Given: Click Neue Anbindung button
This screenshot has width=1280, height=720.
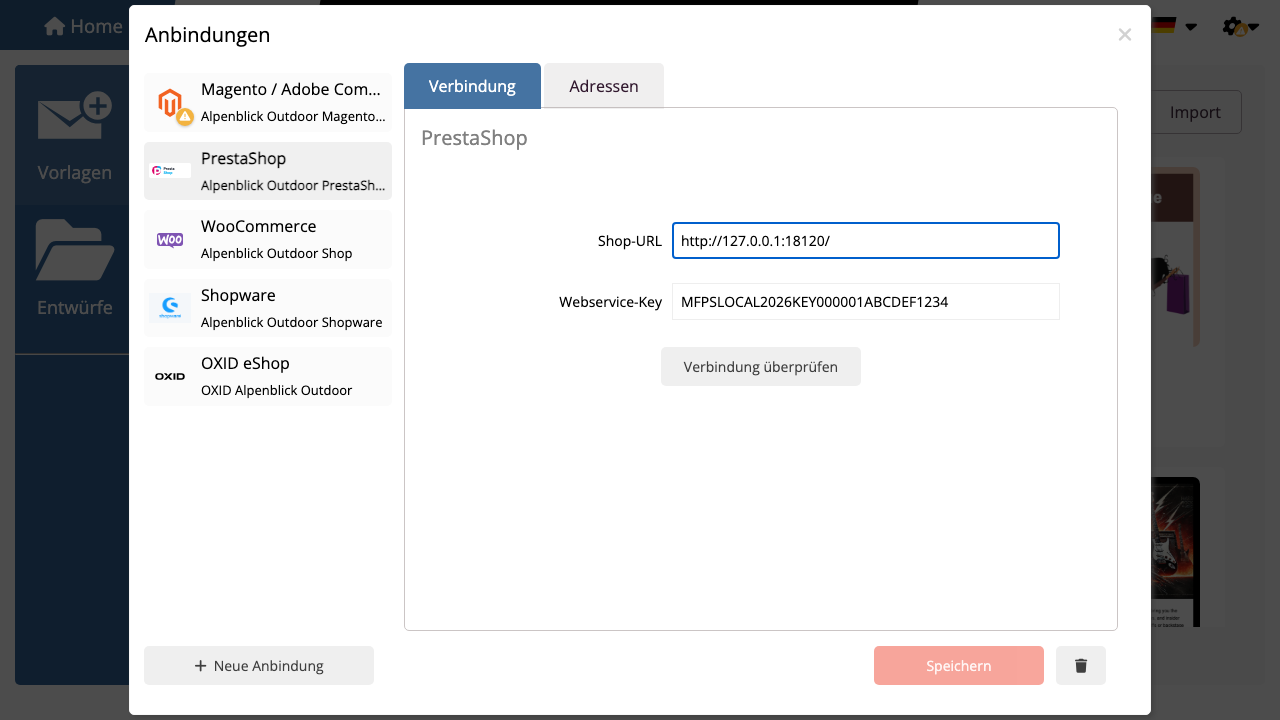Looking at the screenshot, I should pos(259,665).
